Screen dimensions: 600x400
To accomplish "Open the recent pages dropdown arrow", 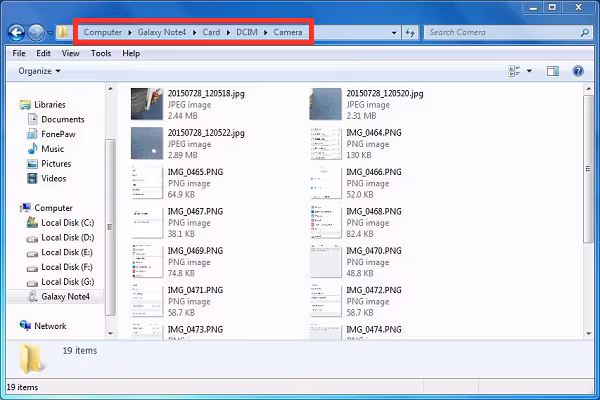I will click(50, 33).
